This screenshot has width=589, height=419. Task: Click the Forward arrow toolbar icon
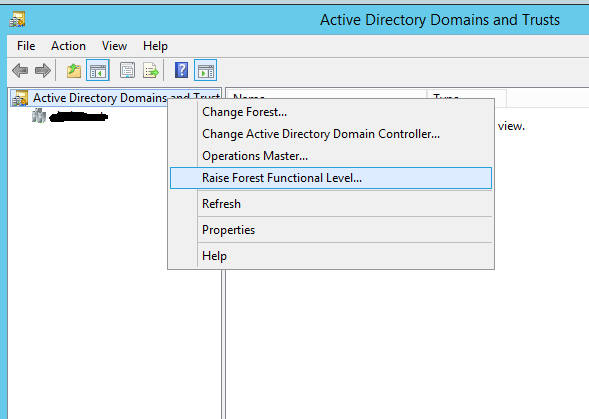(x=43, y=70)
